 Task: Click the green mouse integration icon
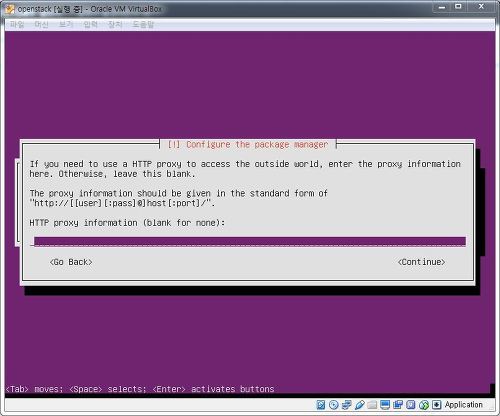coord(424,405)
